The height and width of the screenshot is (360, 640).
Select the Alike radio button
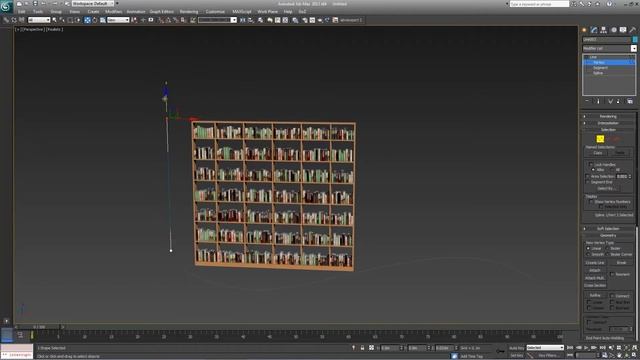tap(593, 170)
